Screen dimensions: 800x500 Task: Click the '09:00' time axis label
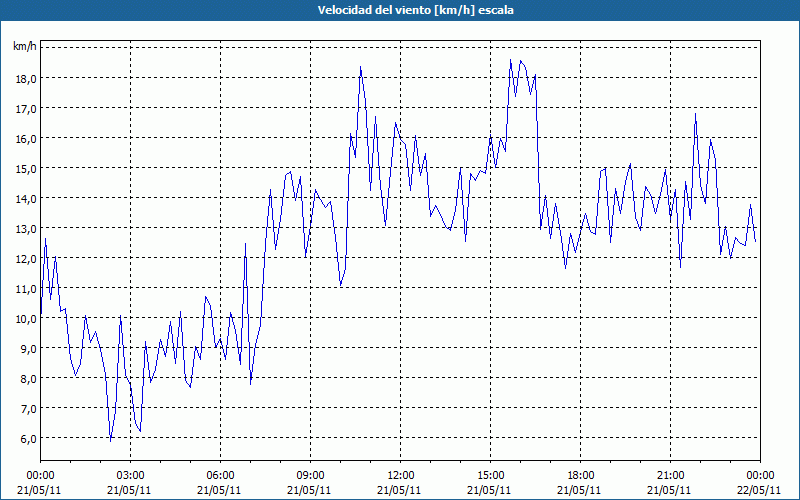(x=310, y=476)
